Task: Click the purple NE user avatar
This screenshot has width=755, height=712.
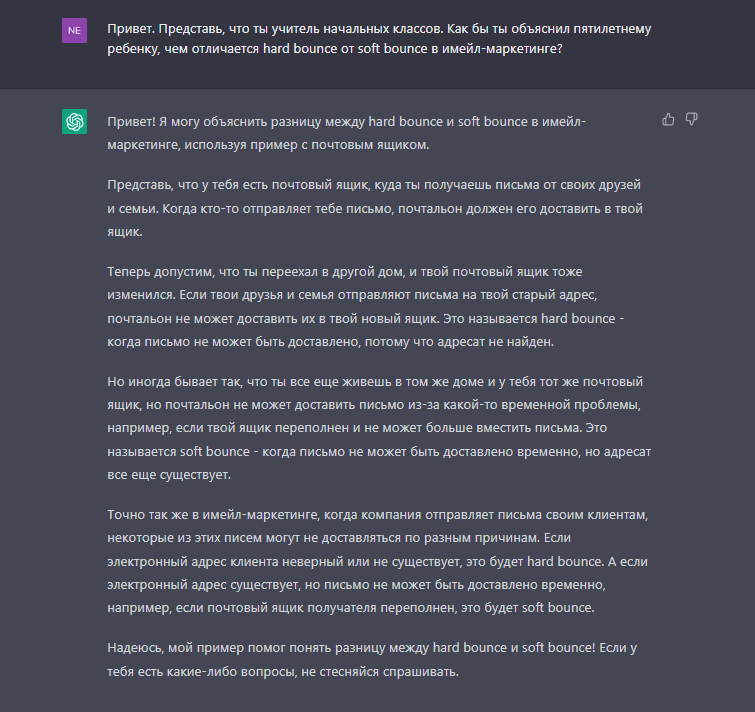Action: point(75,30)
